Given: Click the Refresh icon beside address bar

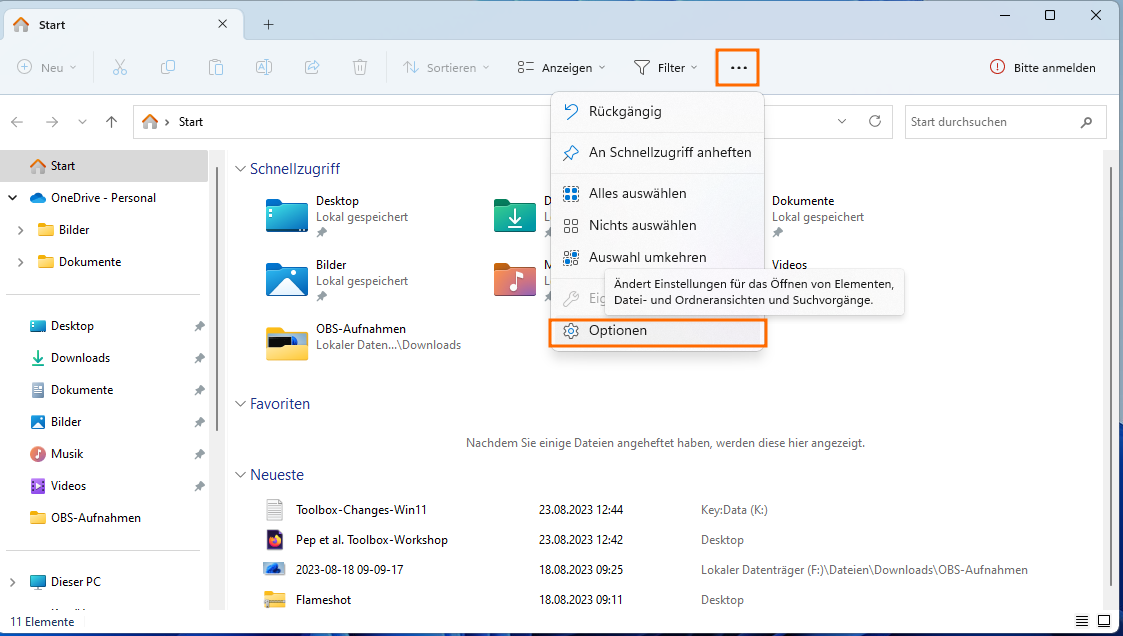Looking at the screenshot, I should (874, 121).
